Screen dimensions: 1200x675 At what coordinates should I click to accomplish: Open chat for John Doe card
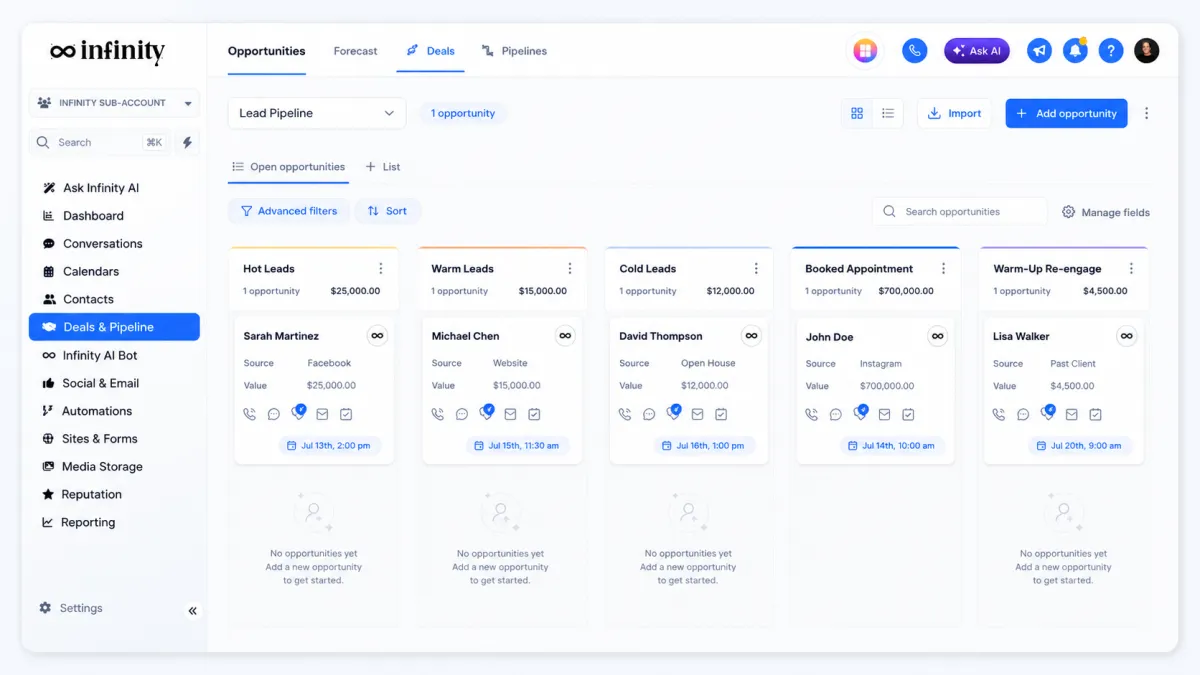836,415
